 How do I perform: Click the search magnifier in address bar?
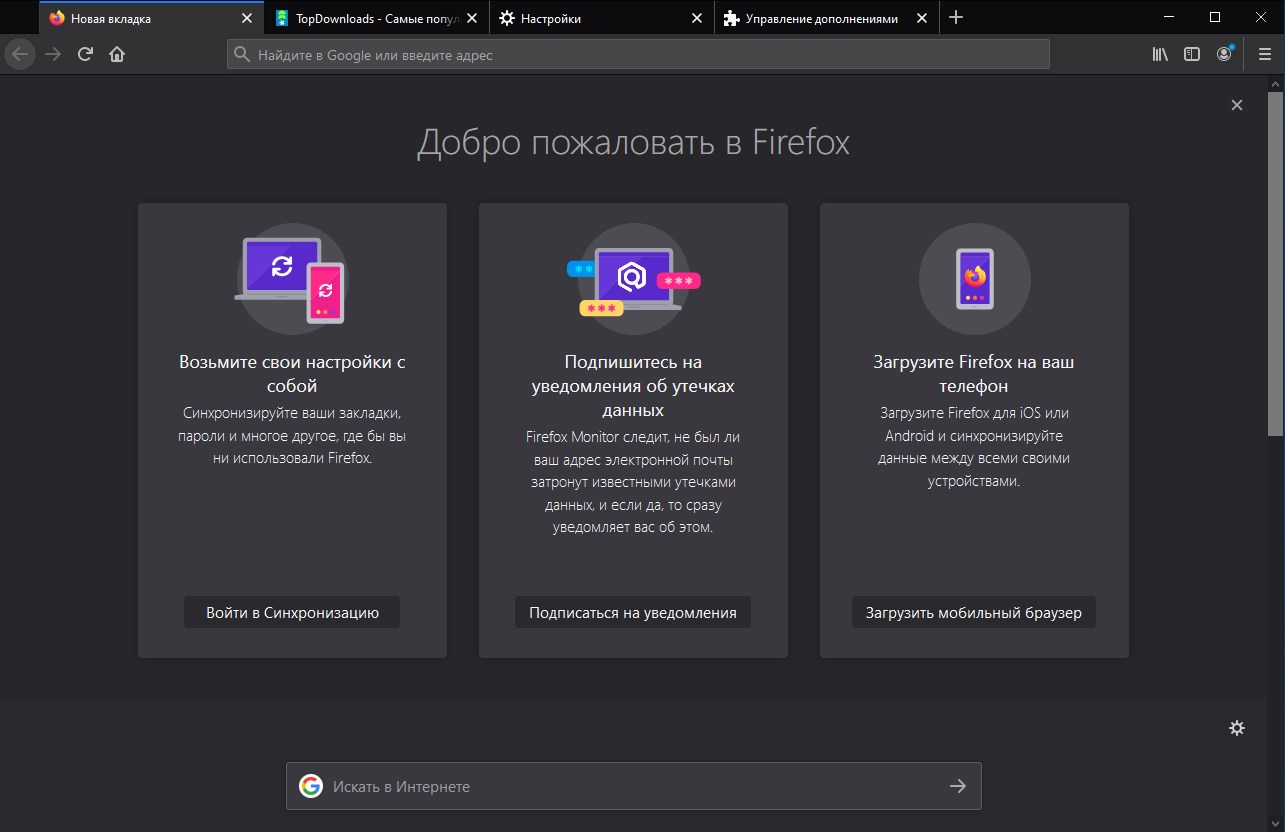[x=241, y=54]
